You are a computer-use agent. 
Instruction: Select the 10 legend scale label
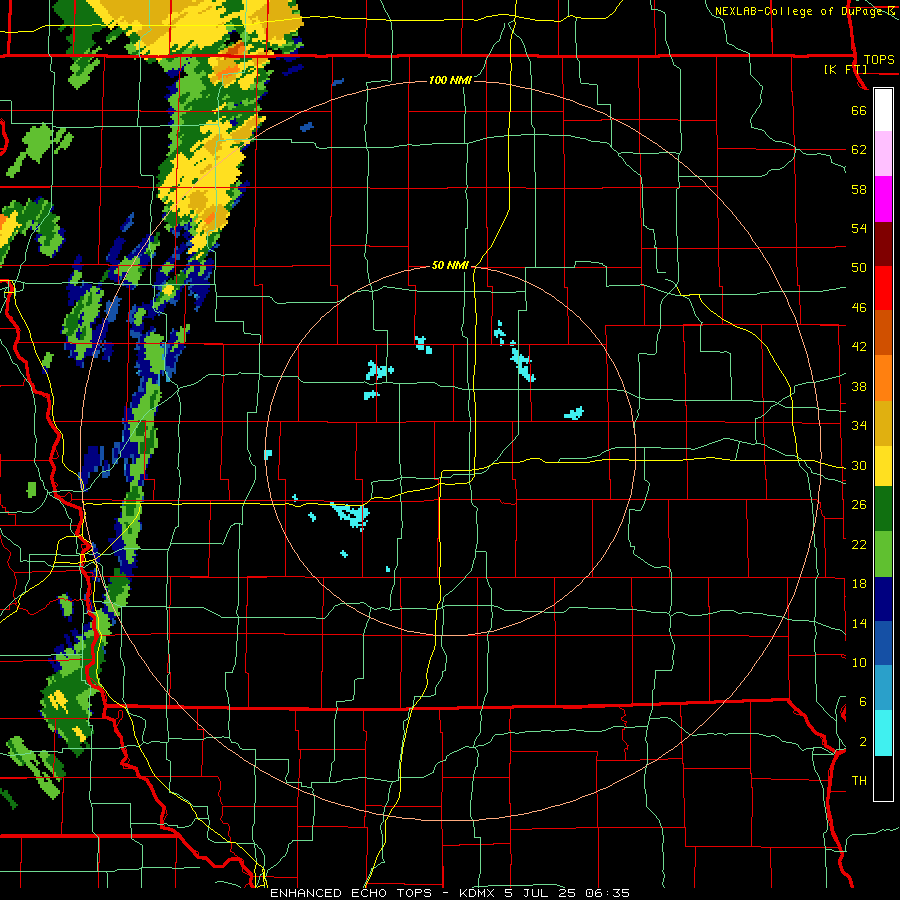point(859,662)
